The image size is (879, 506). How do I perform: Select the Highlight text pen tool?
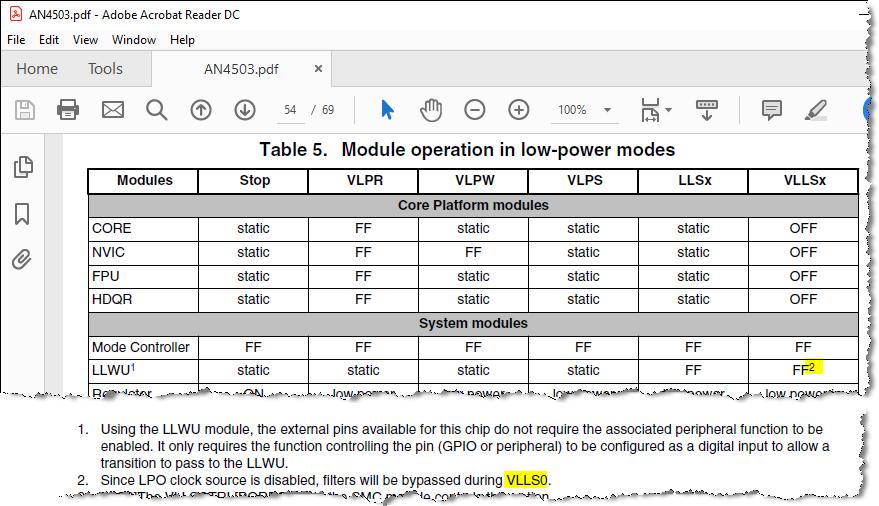[816, 110]
